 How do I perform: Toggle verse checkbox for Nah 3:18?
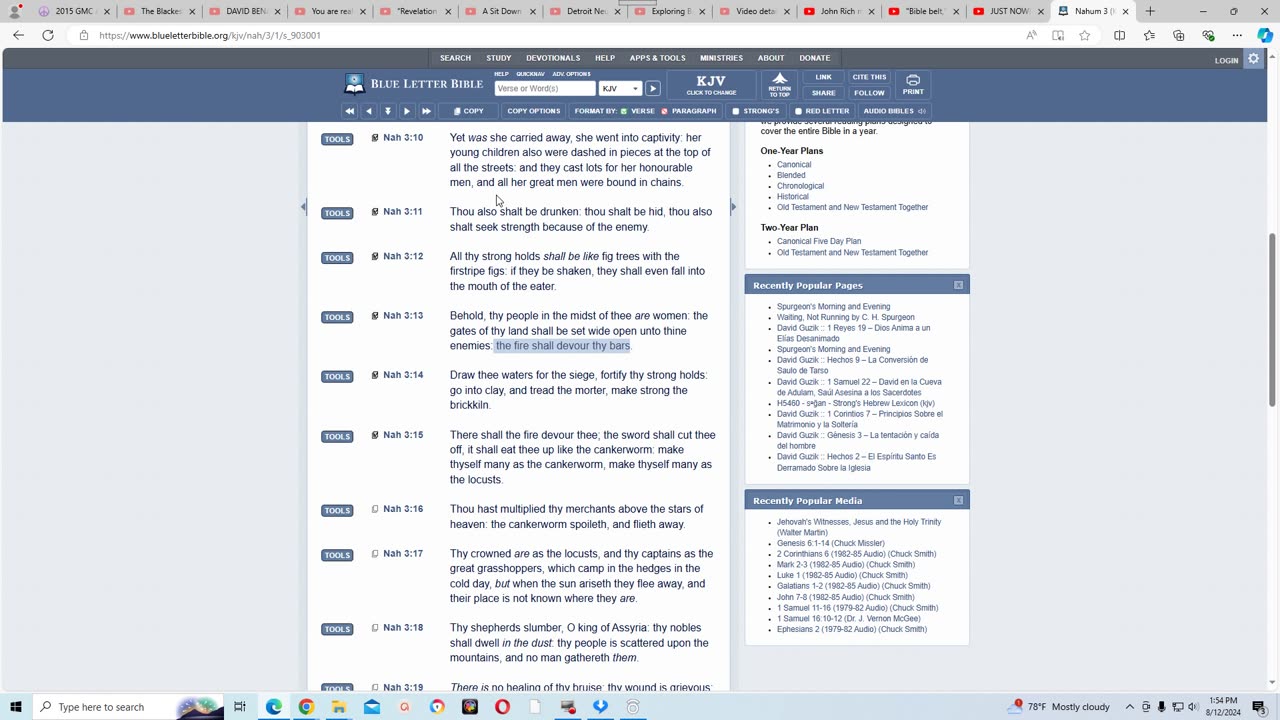pos(375,628)
